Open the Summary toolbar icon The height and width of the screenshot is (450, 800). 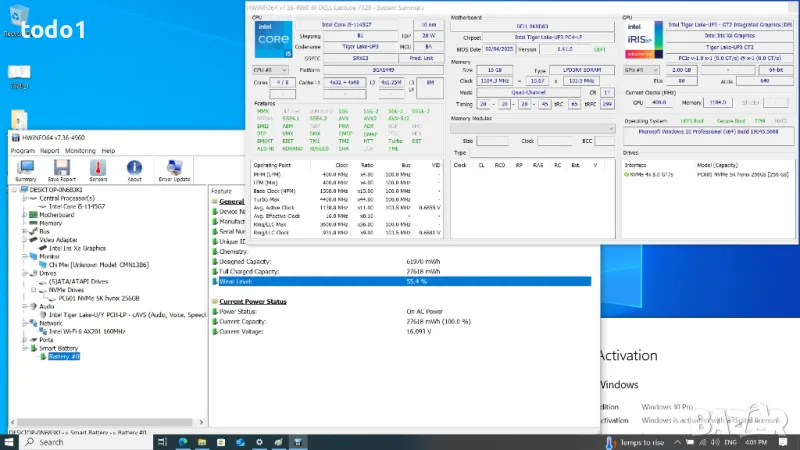pos(23,169)
